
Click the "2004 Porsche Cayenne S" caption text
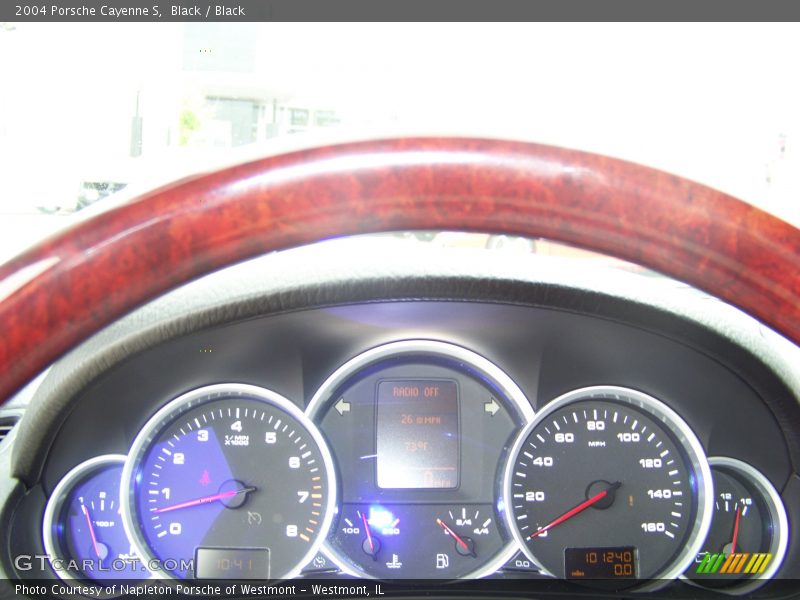88,11
